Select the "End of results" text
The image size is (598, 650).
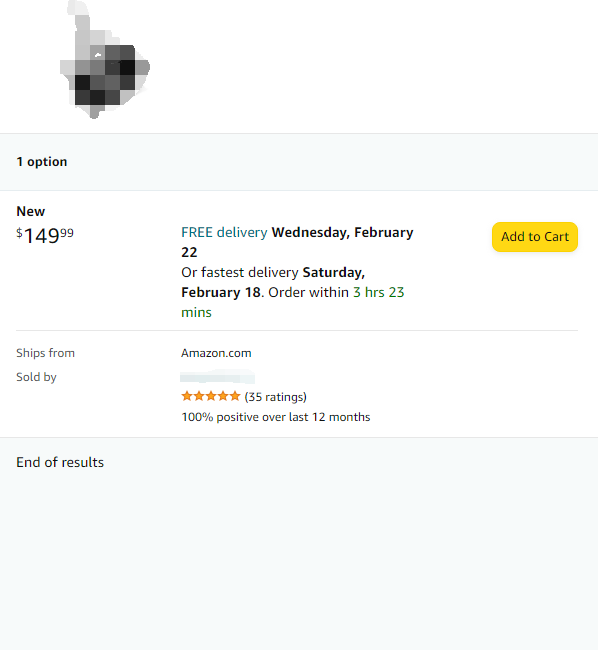60,462
